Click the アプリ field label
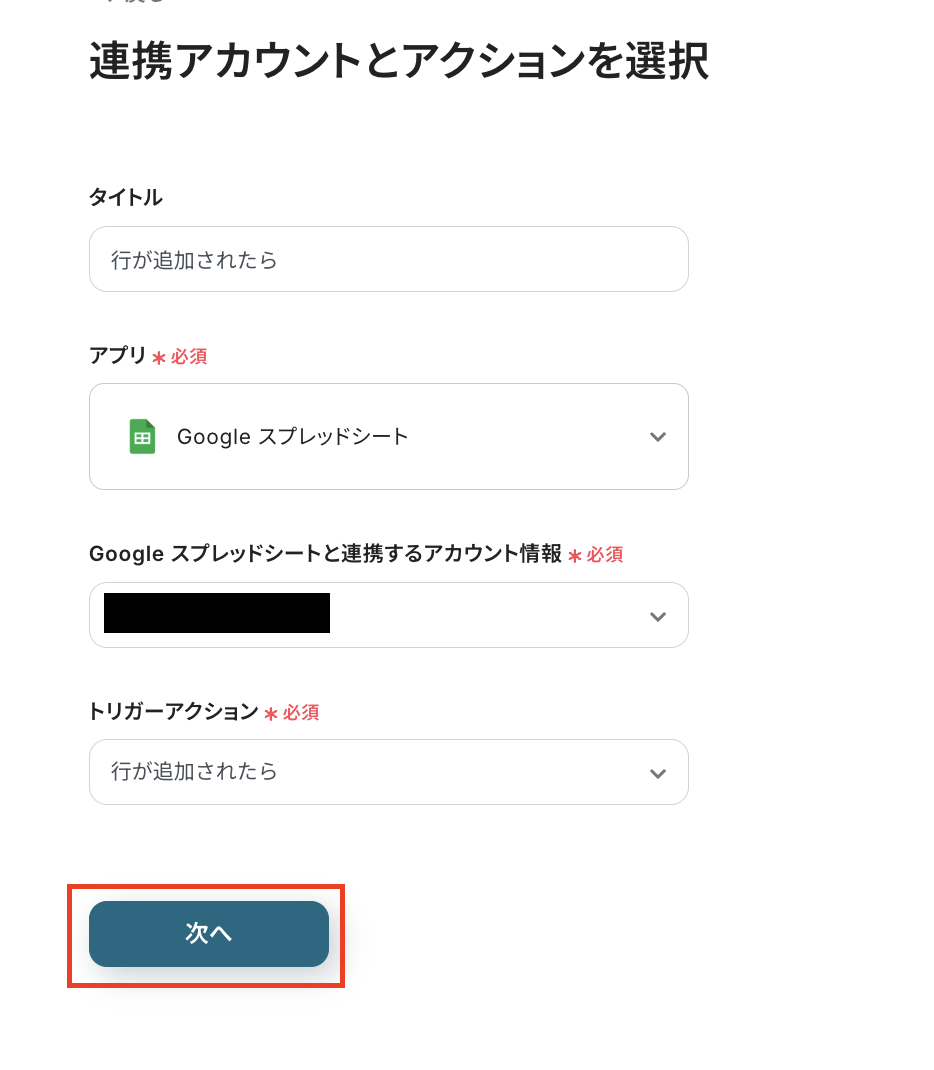The image size is (934, 1070). click(118, 356)
